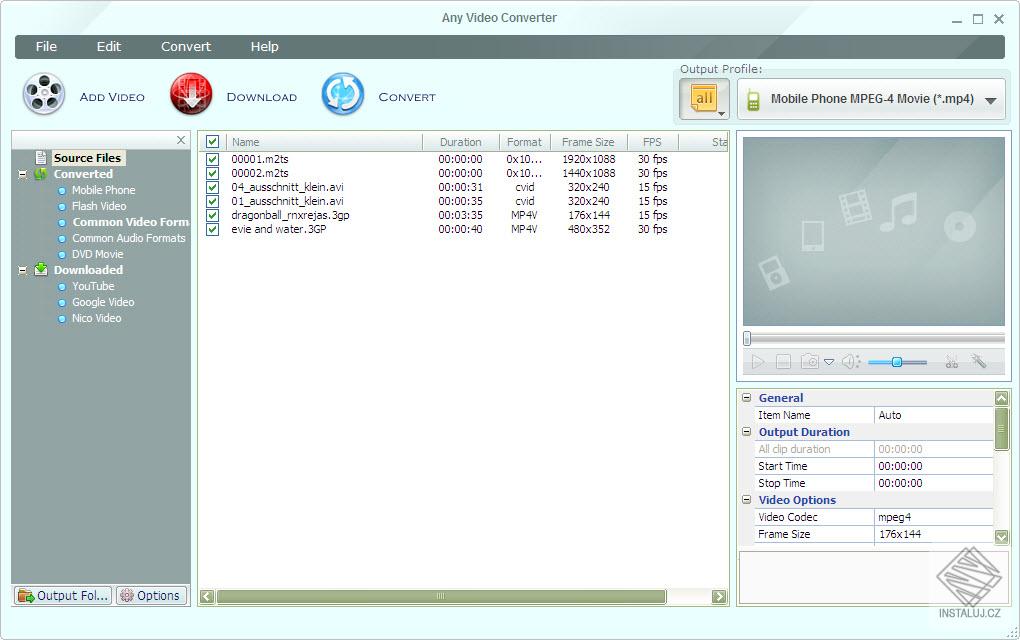Click the Download icon

coord(190,93)
